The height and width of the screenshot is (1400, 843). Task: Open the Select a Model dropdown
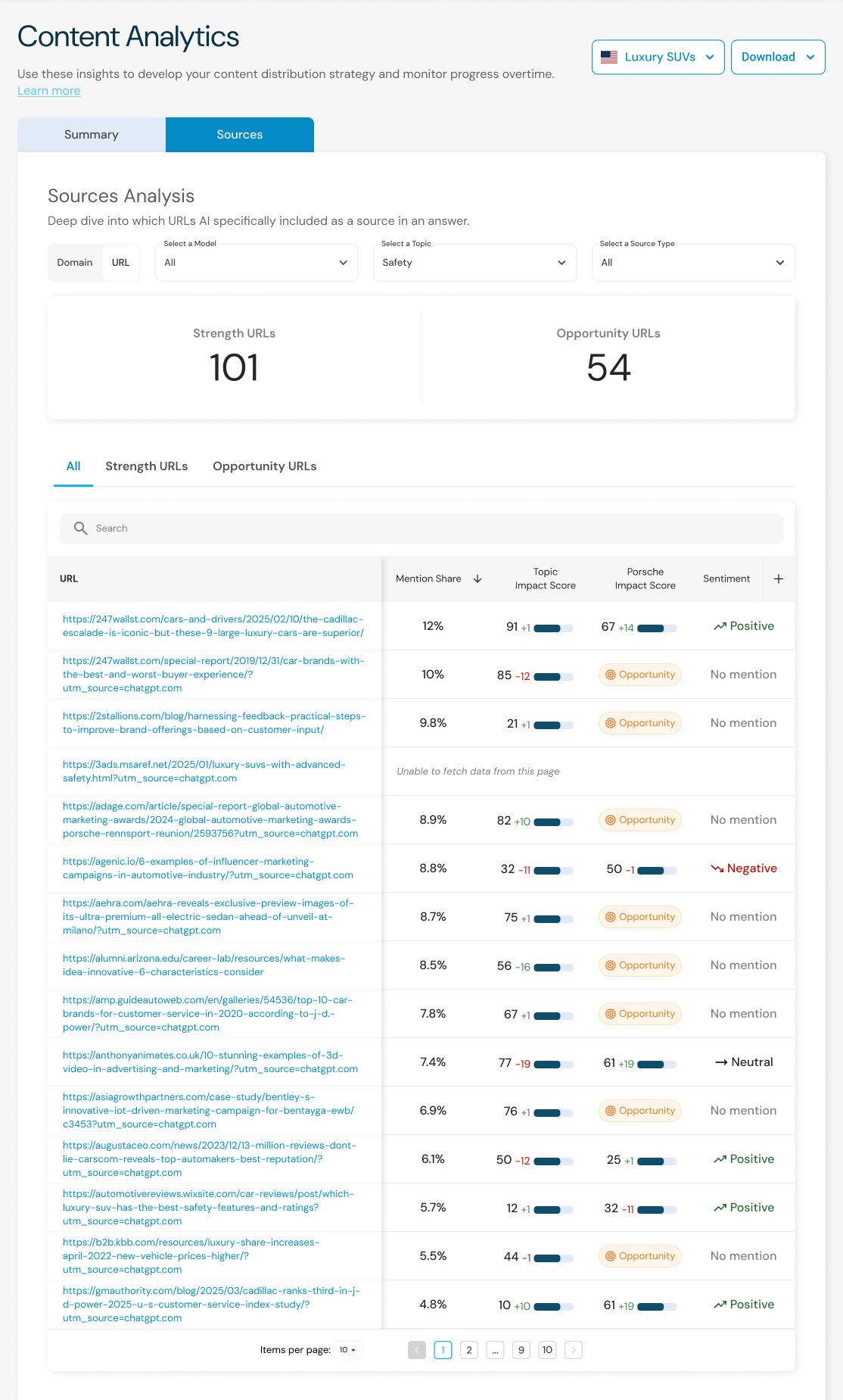[257, 263]
